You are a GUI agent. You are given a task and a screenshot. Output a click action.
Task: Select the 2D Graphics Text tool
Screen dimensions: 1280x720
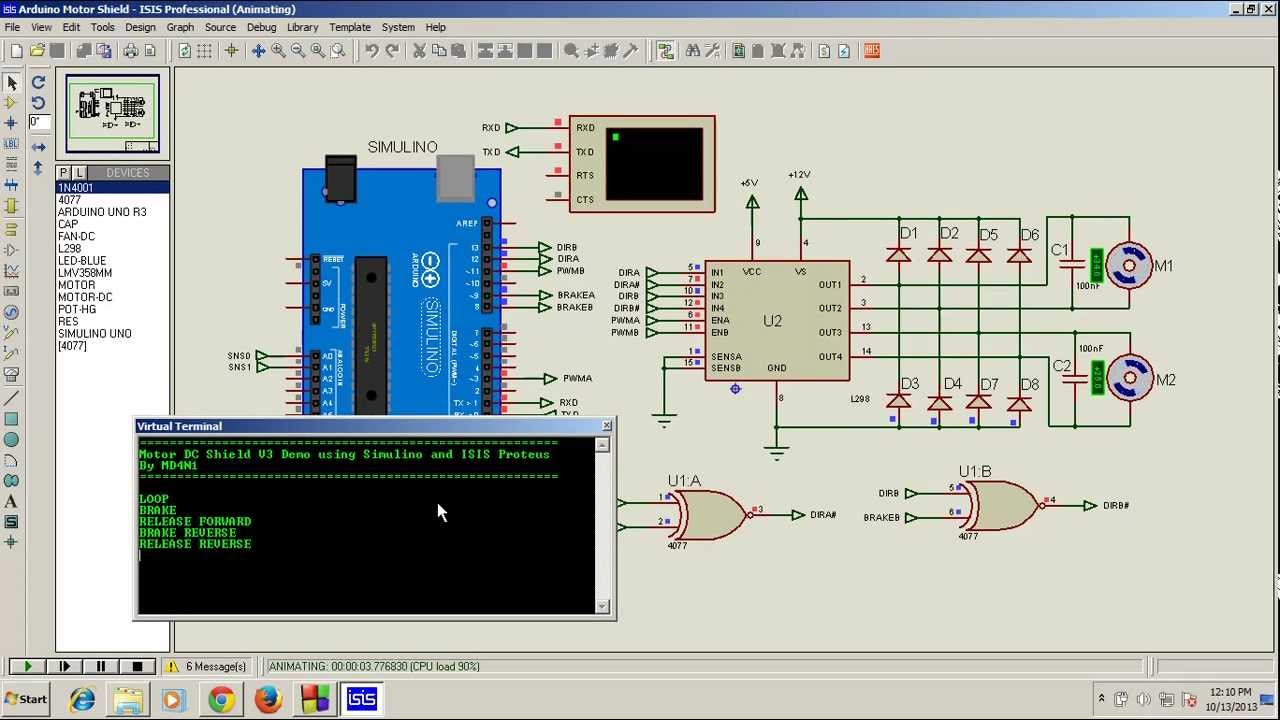tap(12, 501)
